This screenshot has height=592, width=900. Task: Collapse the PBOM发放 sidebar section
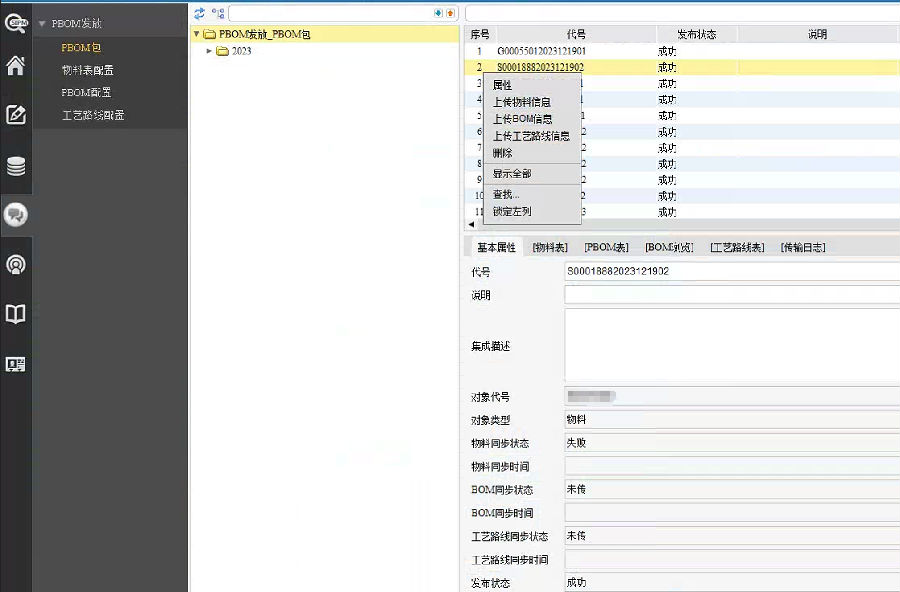pyautogui.click(x=42, y=23)
